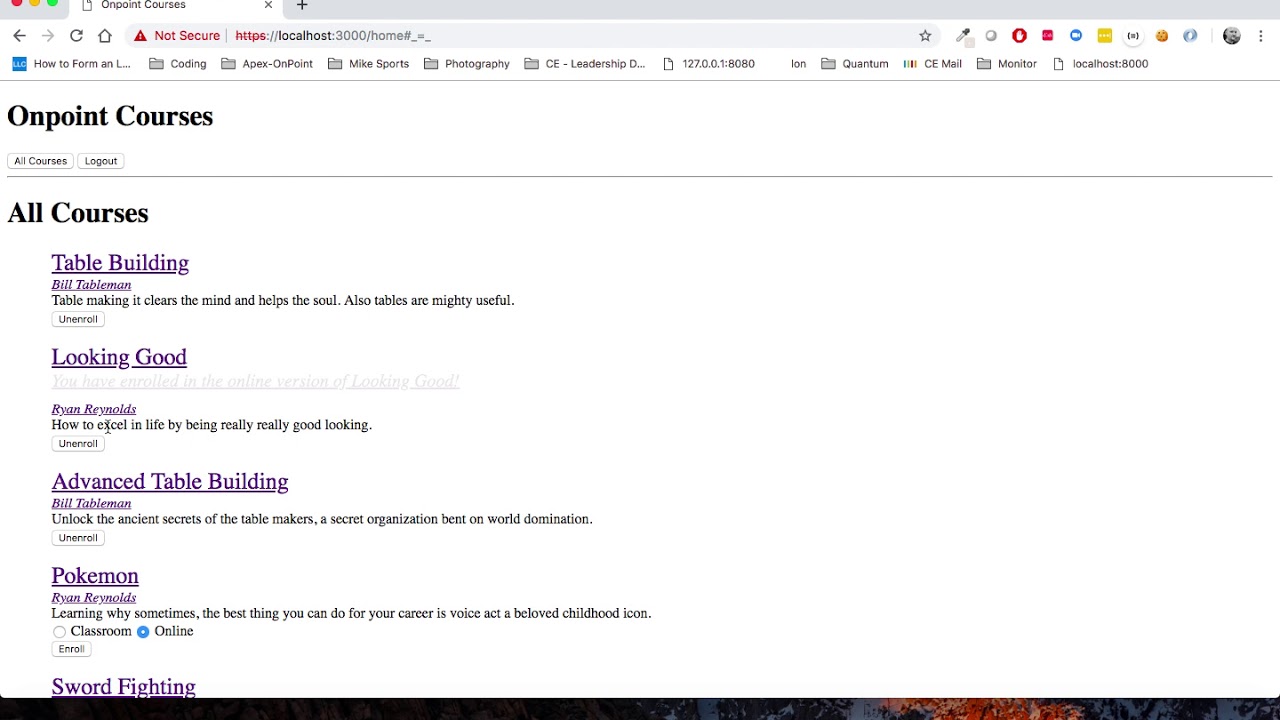Open the How to Form an L... bookmark

71,64
